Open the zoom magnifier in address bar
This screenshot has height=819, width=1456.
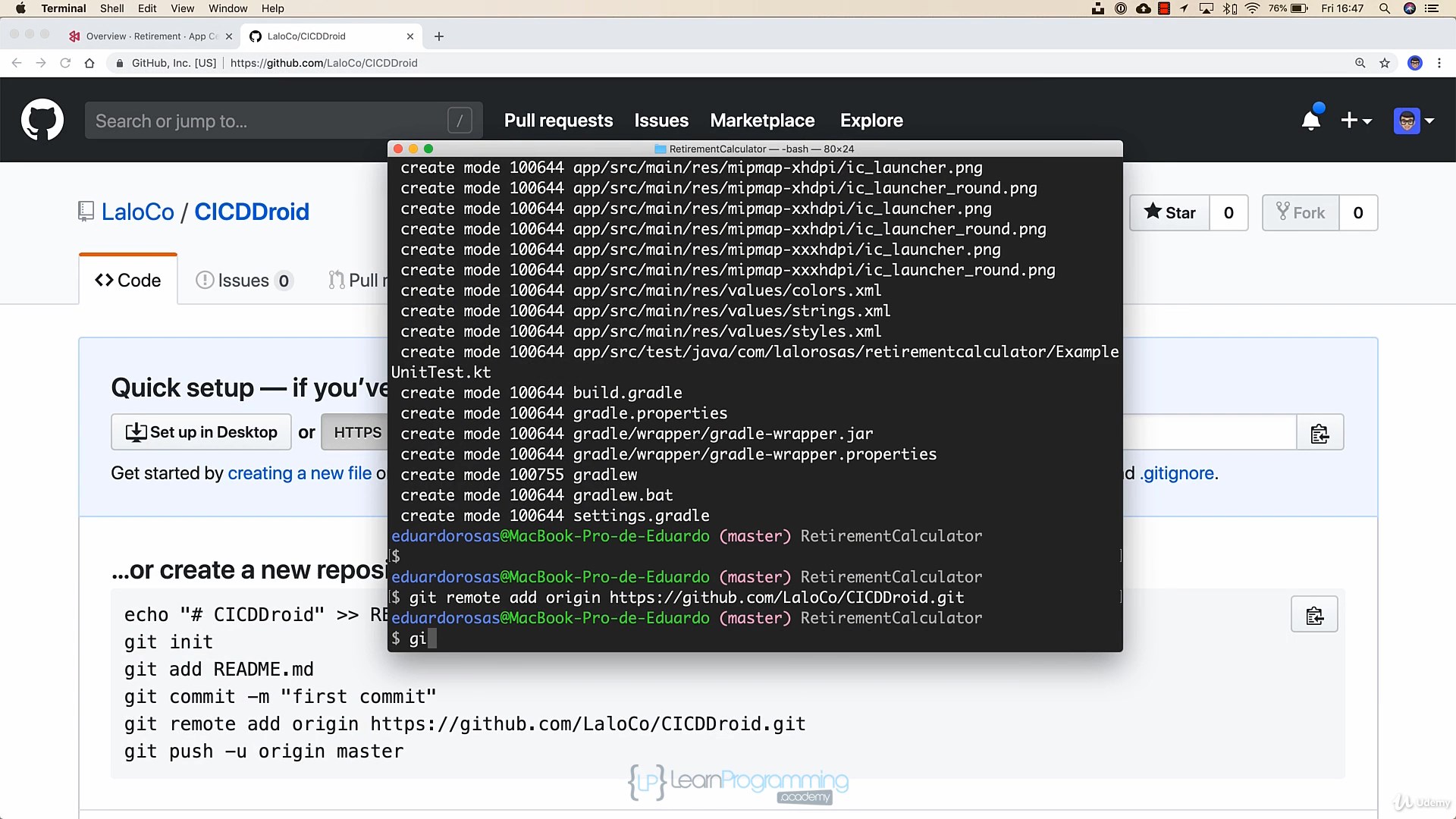point(1360,63)
